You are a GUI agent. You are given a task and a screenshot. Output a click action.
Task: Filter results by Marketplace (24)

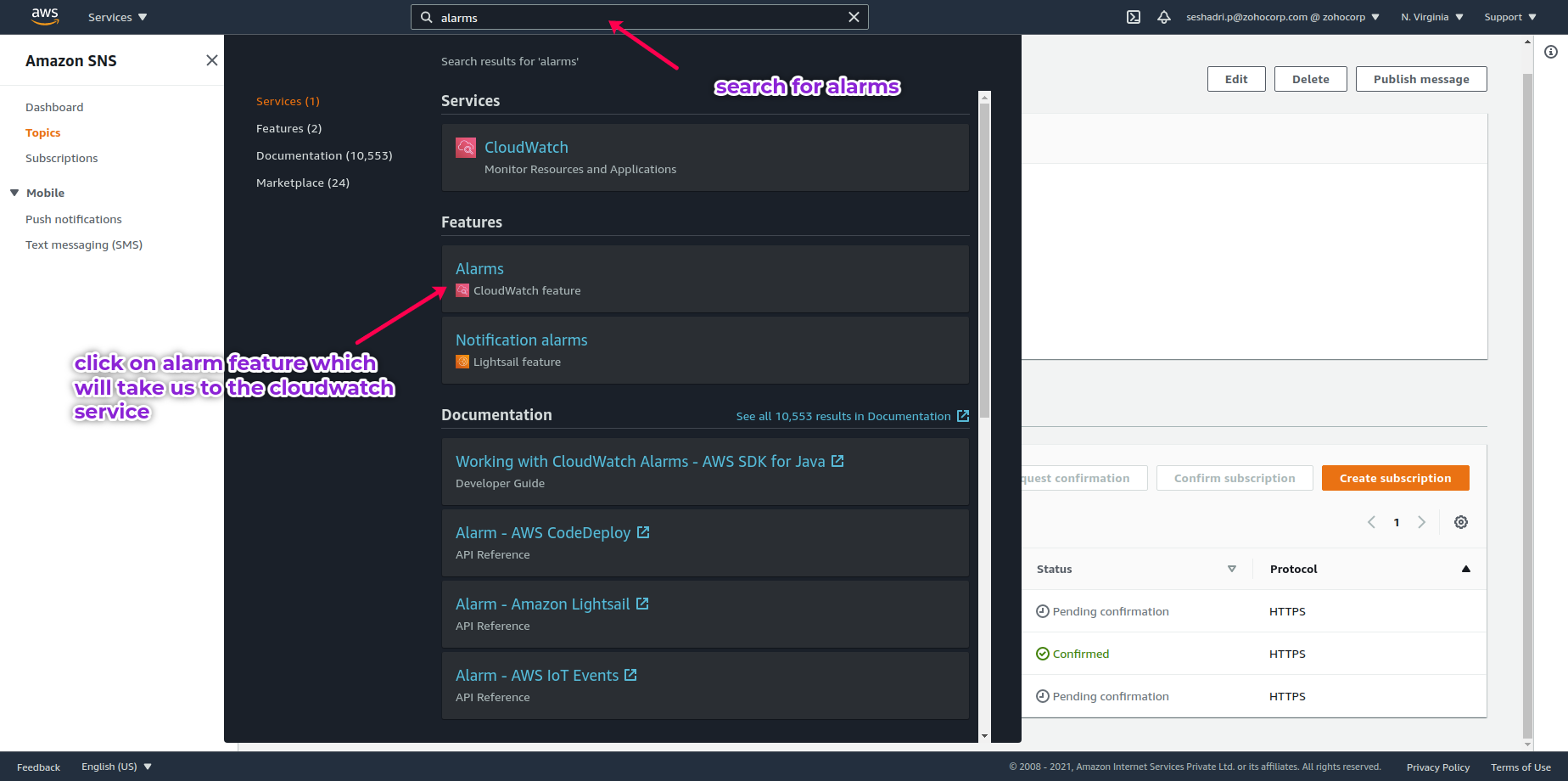coord(303,183)
